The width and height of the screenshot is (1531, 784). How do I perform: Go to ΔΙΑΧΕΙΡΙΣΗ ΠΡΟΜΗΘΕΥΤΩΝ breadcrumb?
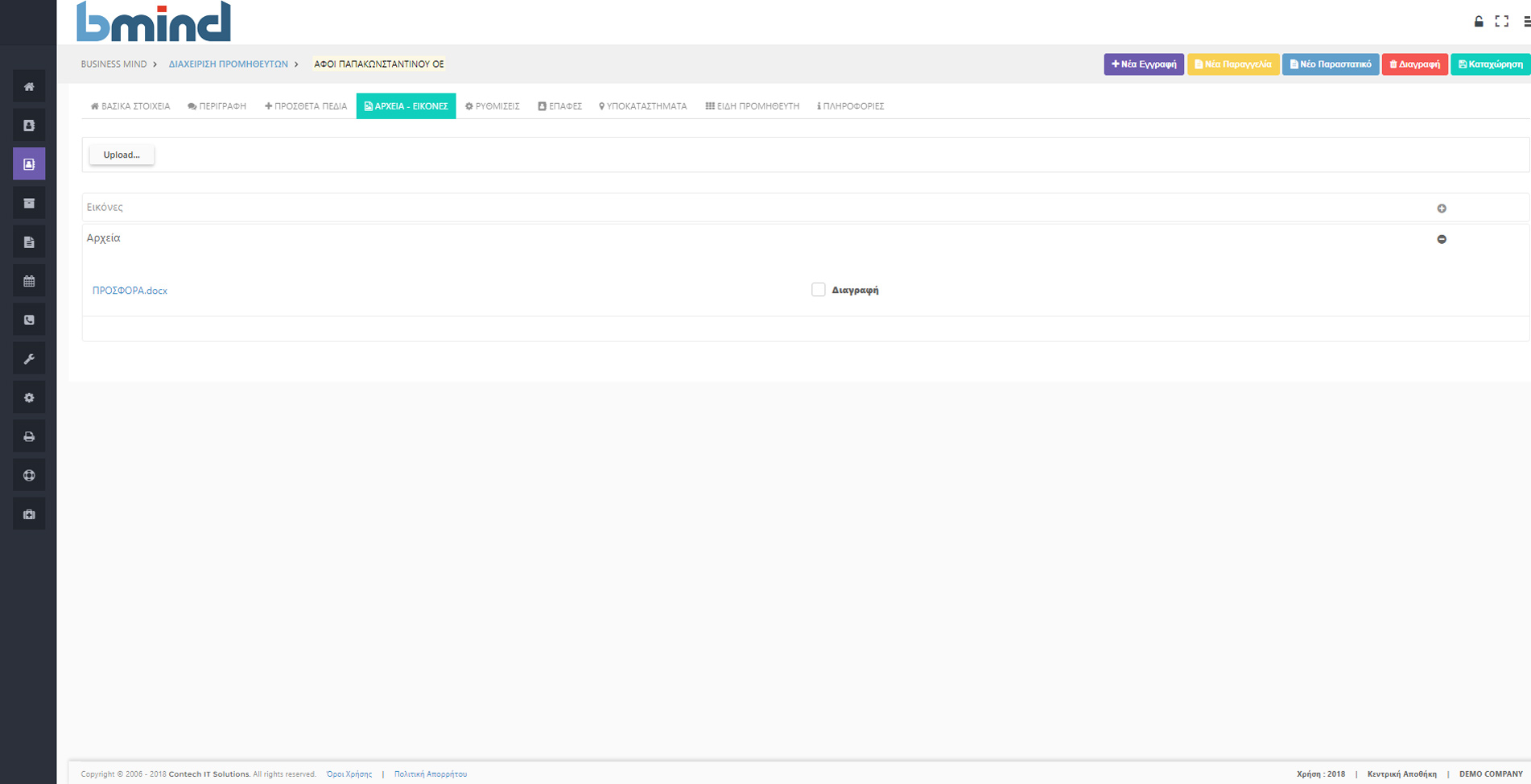228,64
